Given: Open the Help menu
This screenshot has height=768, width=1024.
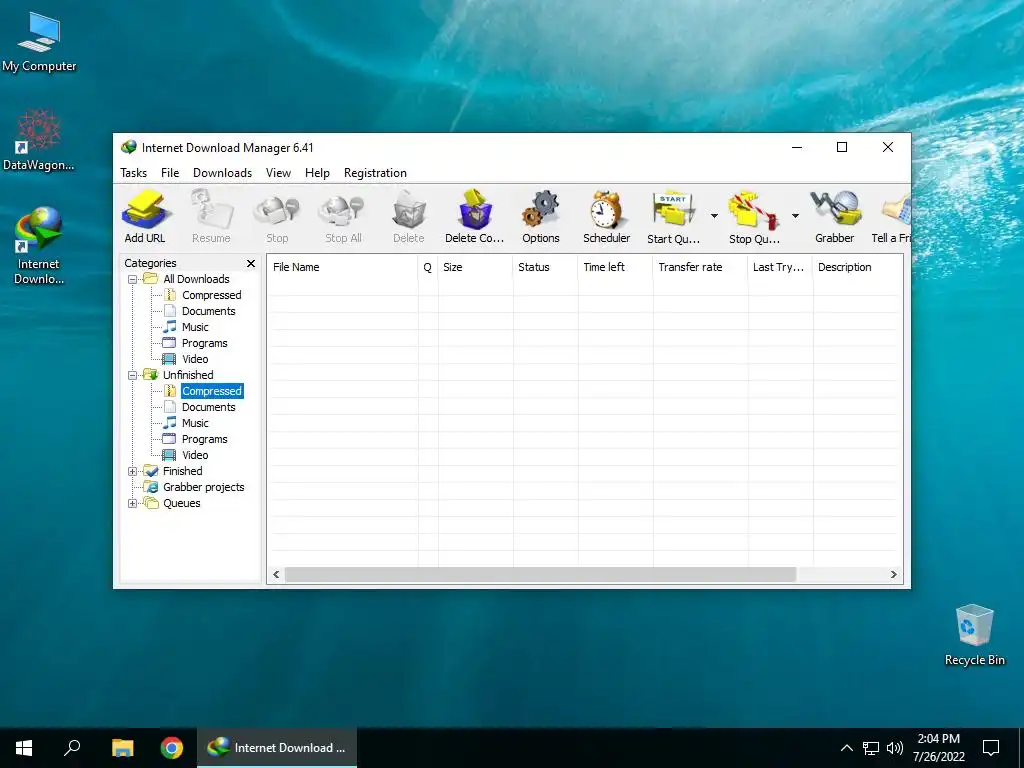Looking at the screenshot, I should [317, 173].
